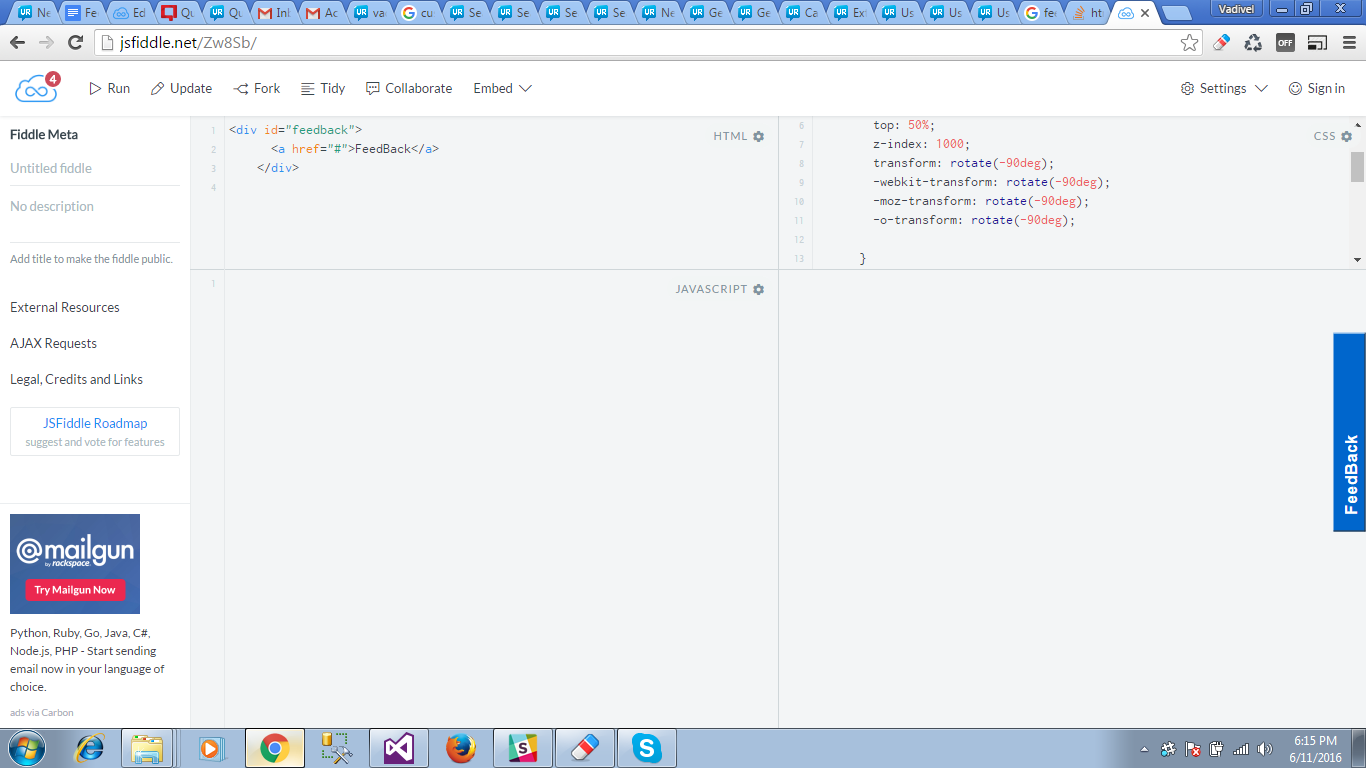This screenshot has height=768, width=1366.
Task: Open JavaScript panel settings gear
Action: coord(758,289)
